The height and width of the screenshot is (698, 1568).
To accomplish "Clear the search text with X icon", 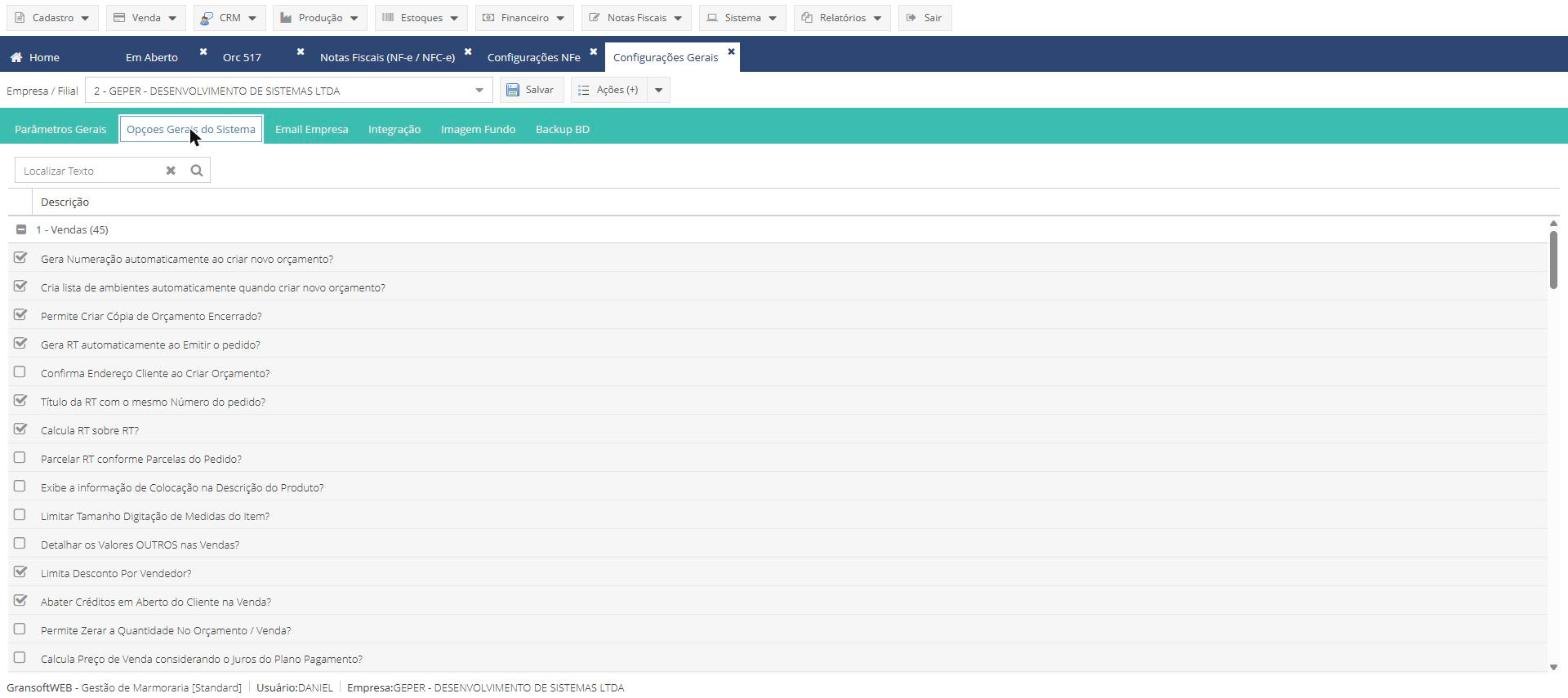I will 170,171.
